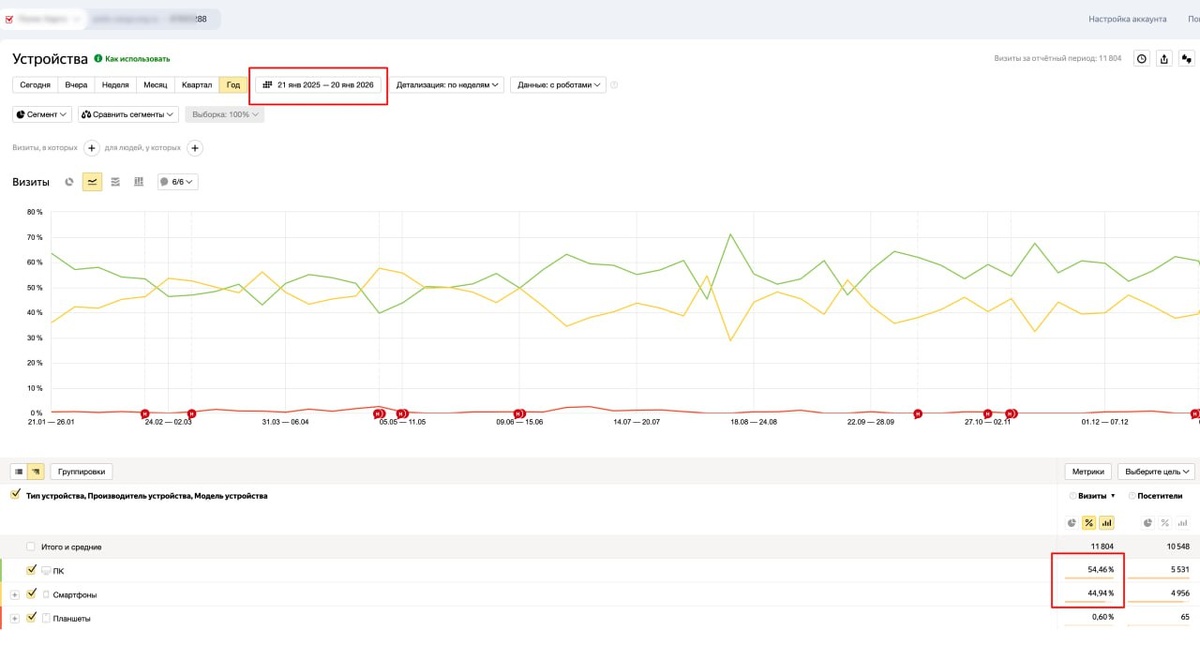
Task: Click the 0,60 % value in Планшеты row
Action: pos(1102,618)
